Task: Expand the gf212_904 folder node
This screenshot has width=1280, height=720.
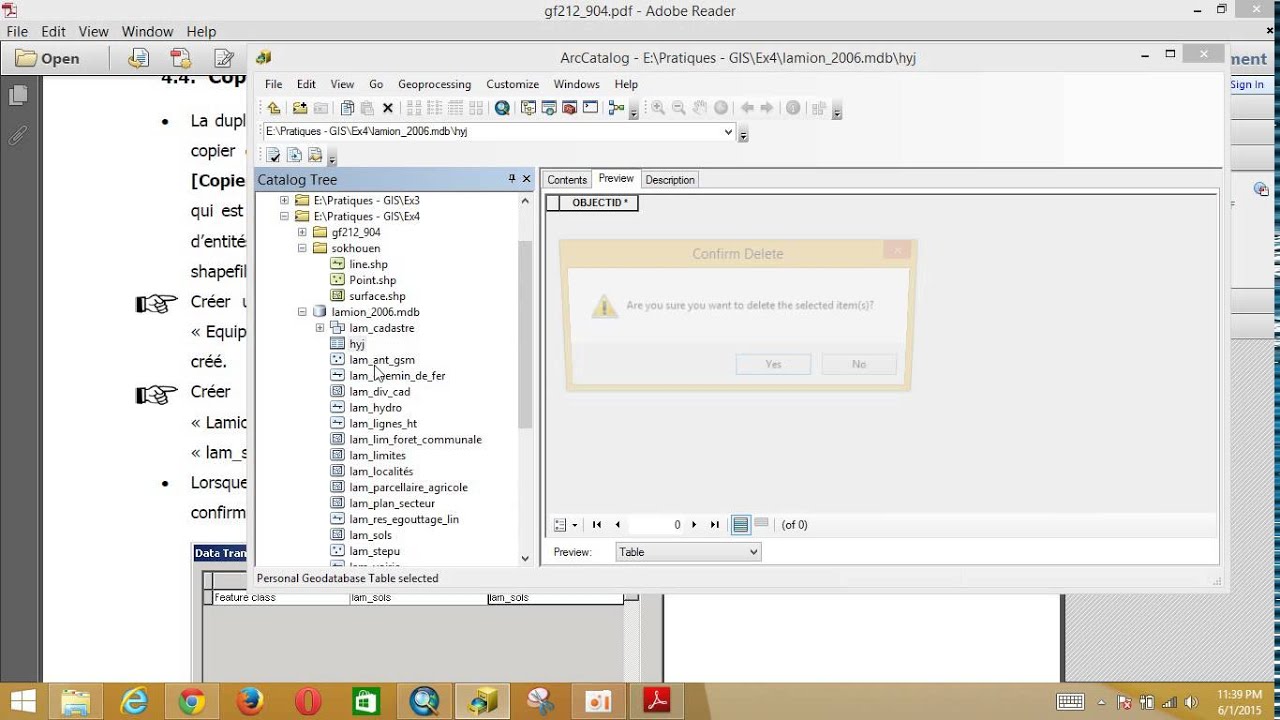Action: 302,232
